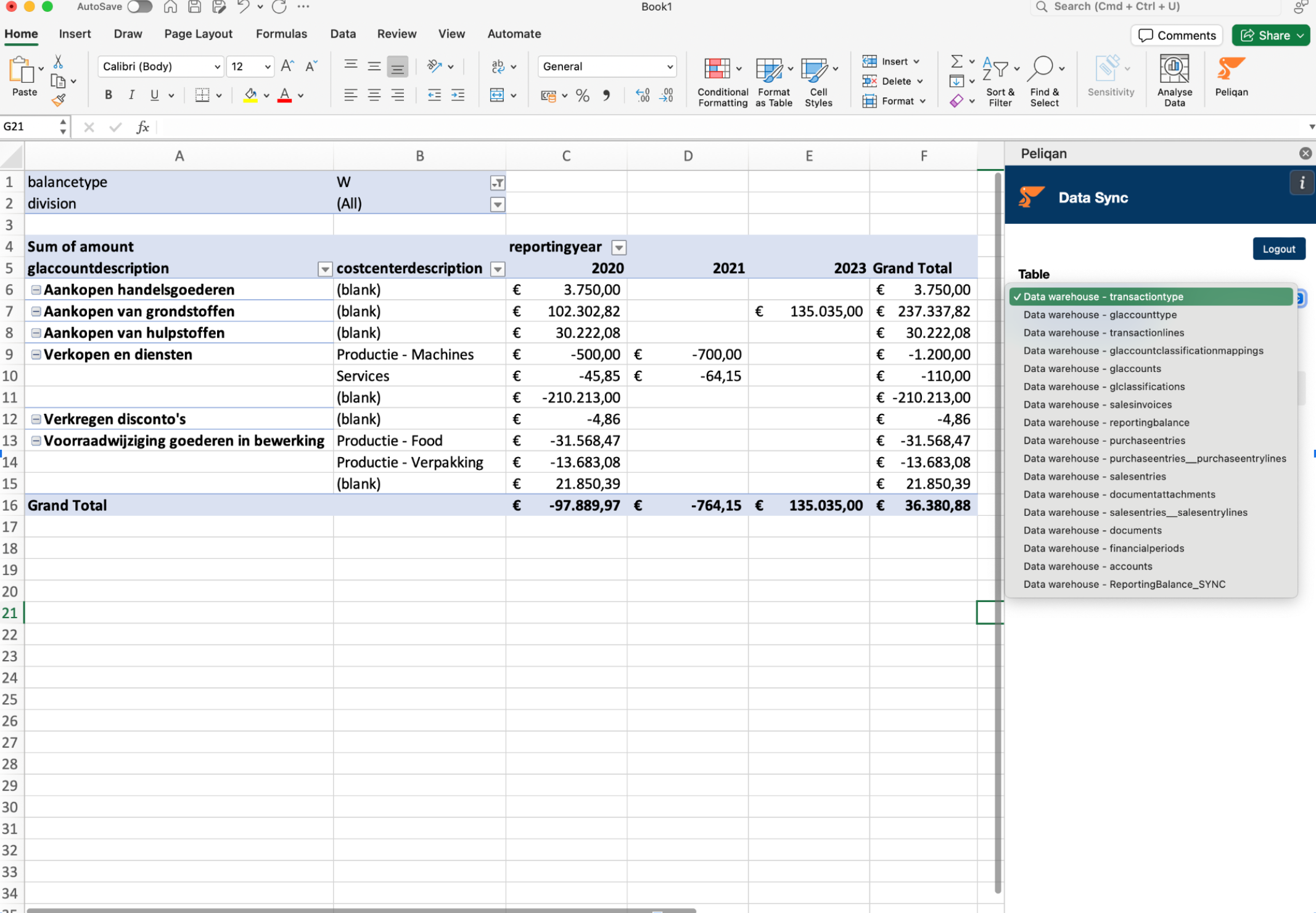1316x913 pixels.
Task: Open the Peliqan add-in from ribbon
Action: (x=1231, y=76)
